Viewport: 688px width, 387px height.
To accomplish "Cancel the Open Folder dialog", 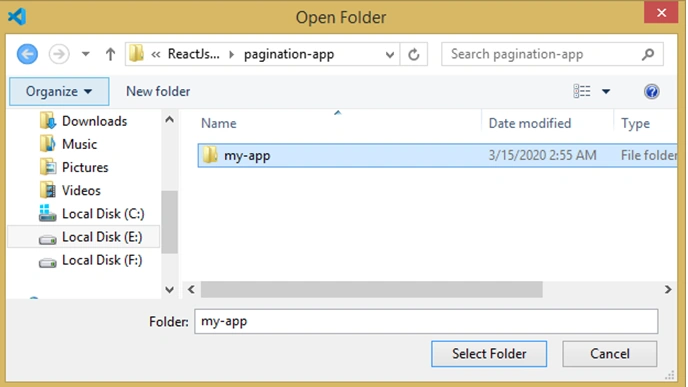I will click(x=610, y=354).
